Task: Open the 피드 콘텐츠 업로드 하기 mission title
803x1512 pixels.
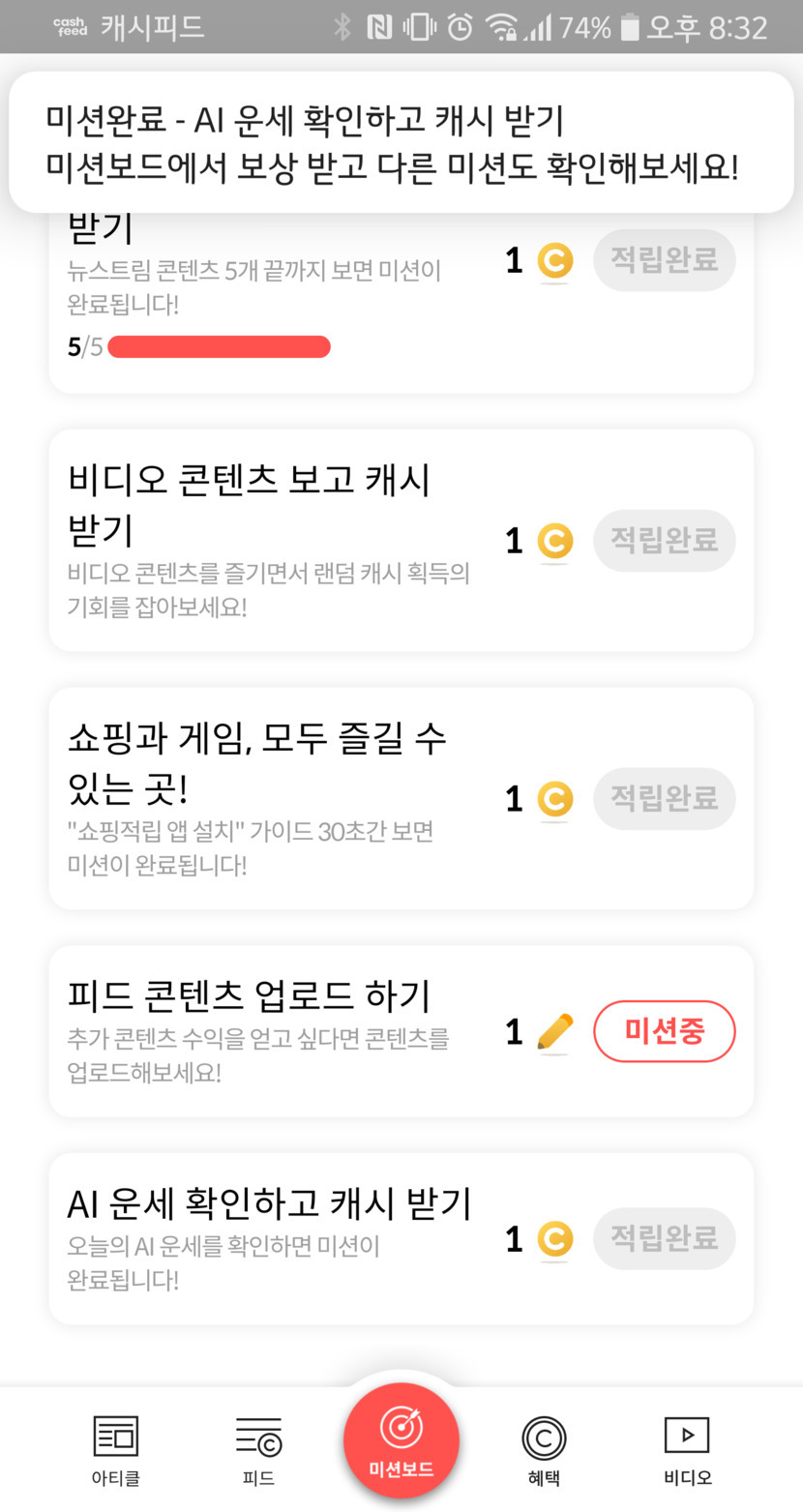Action: coord(249,995)
